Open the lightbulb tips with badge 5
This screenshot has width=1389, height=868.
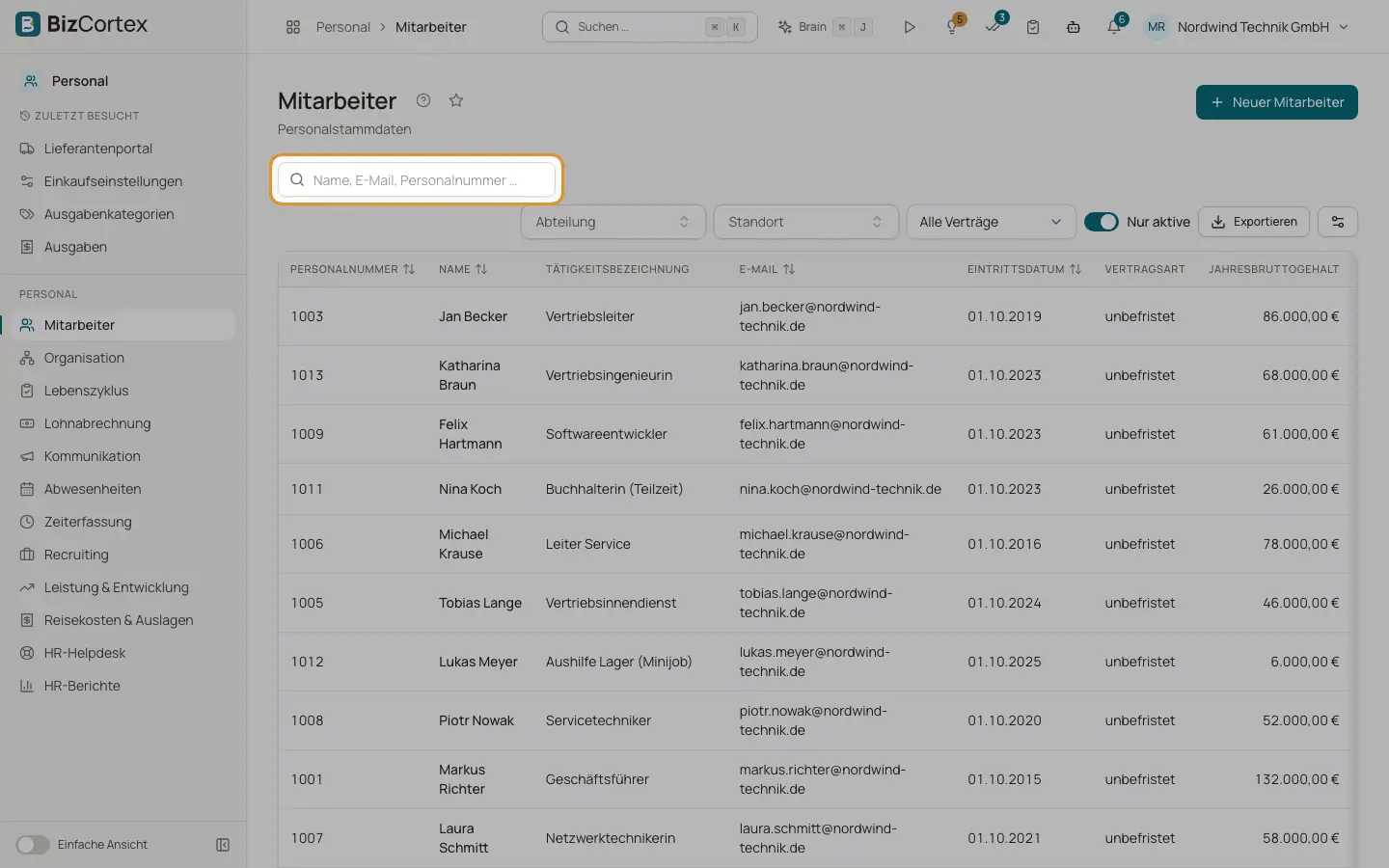(953, 27)
